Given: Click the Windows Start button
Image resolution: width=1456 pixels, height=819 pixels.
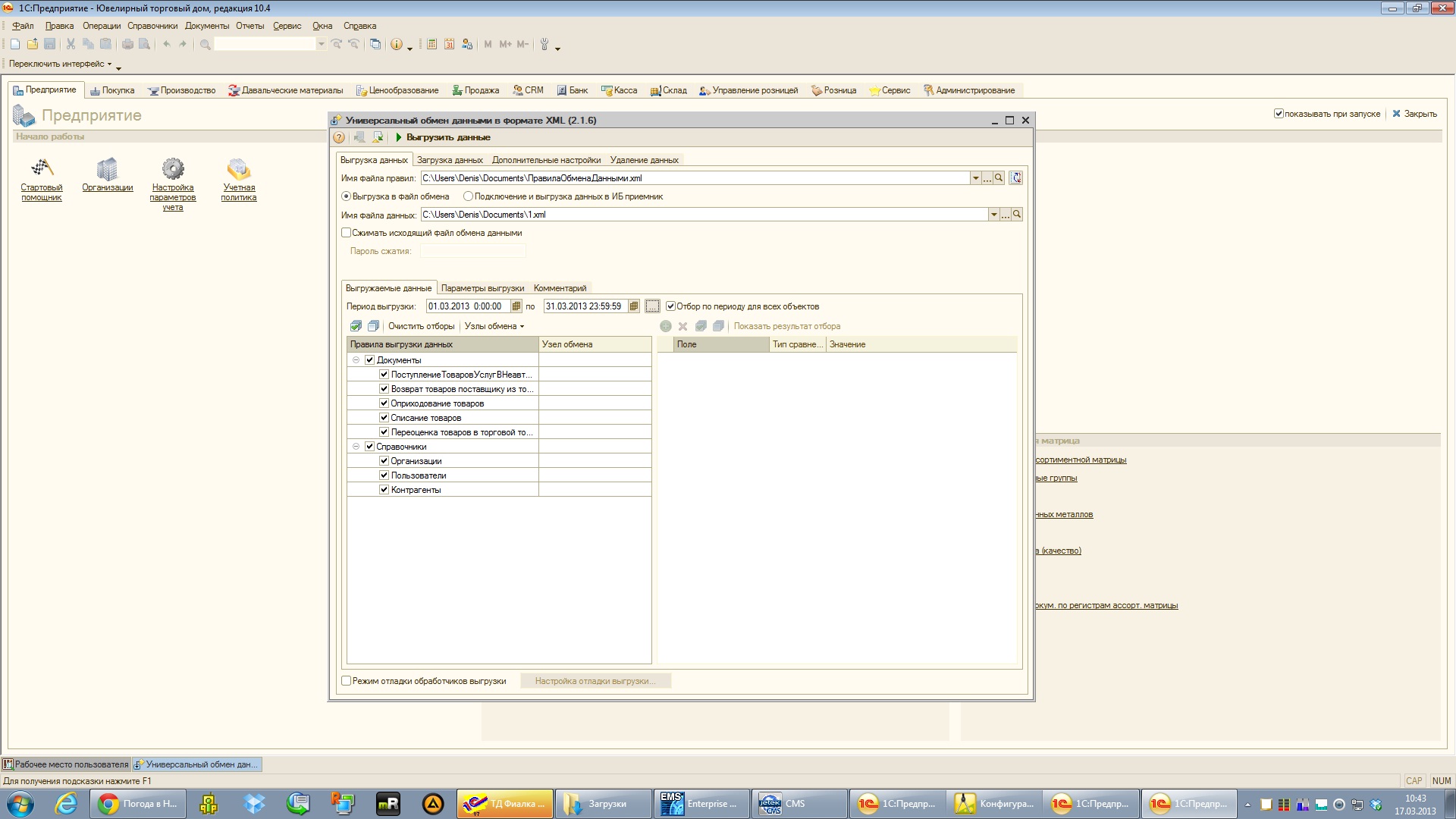Looking at the screenshot, I should 20,804.
